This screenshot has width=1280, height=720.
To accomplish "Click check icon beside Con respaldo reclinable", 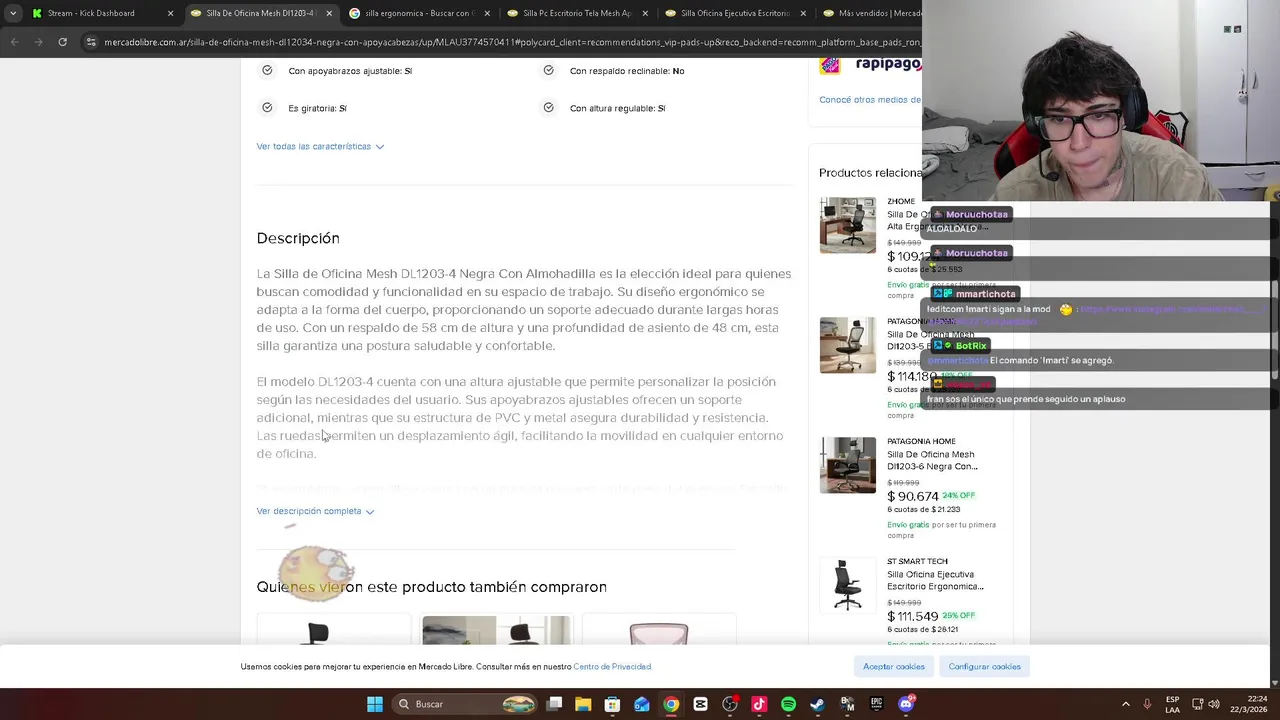I will pyautogui.click(x=548, y=70).
